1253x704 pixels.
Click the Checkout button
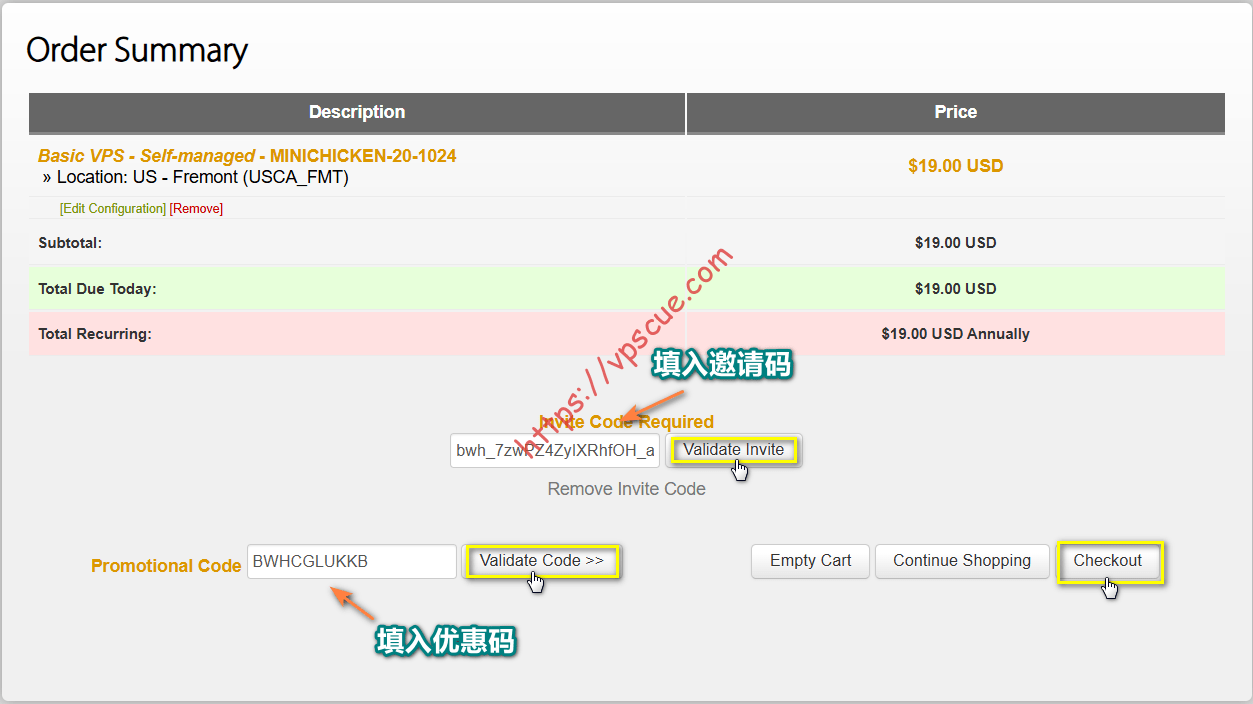(1107, 561)
